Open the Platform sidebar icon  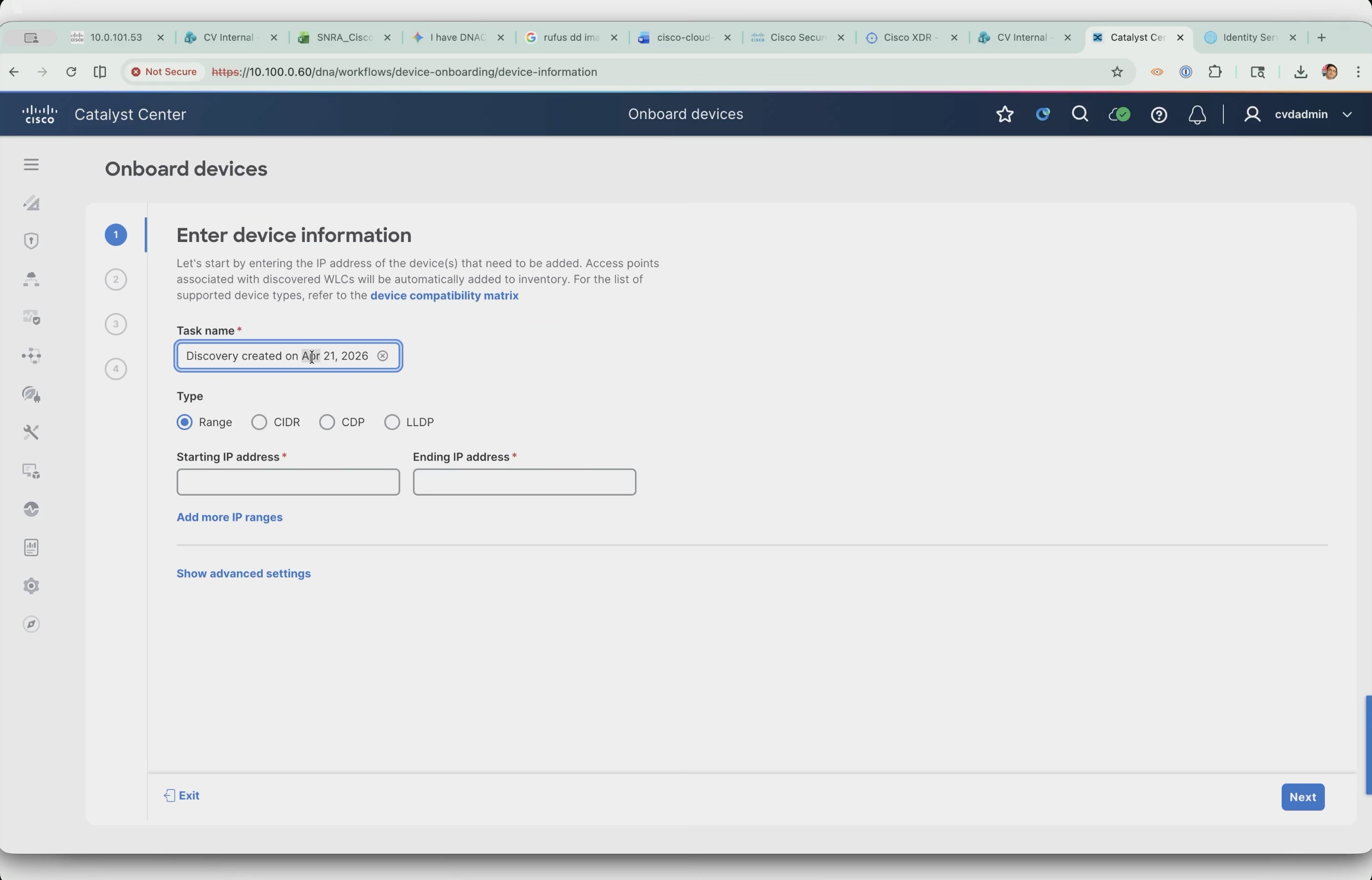pos(32,471)
